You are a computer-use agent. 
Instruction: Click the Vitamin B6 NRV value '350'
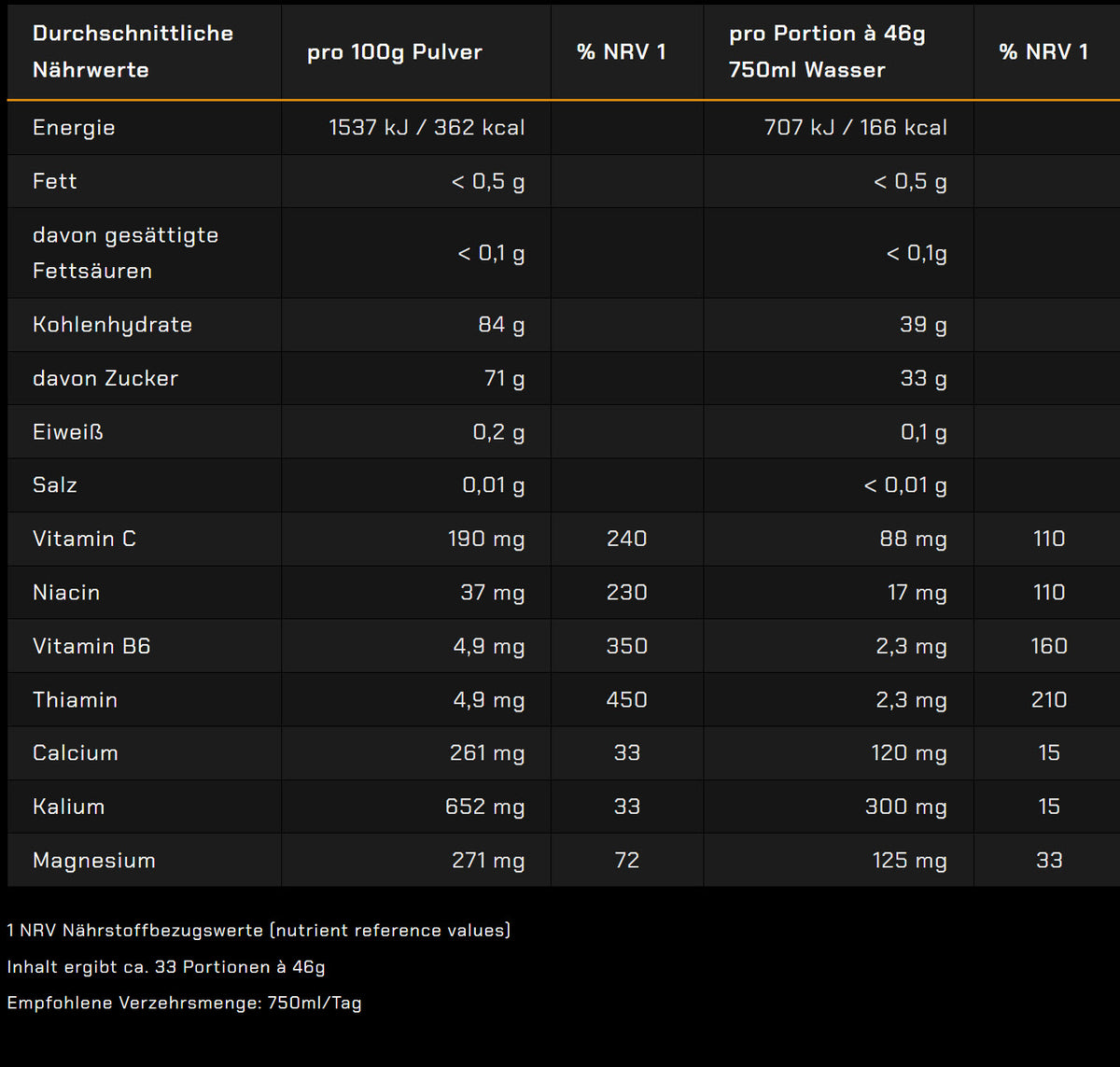tap(627, 646)
